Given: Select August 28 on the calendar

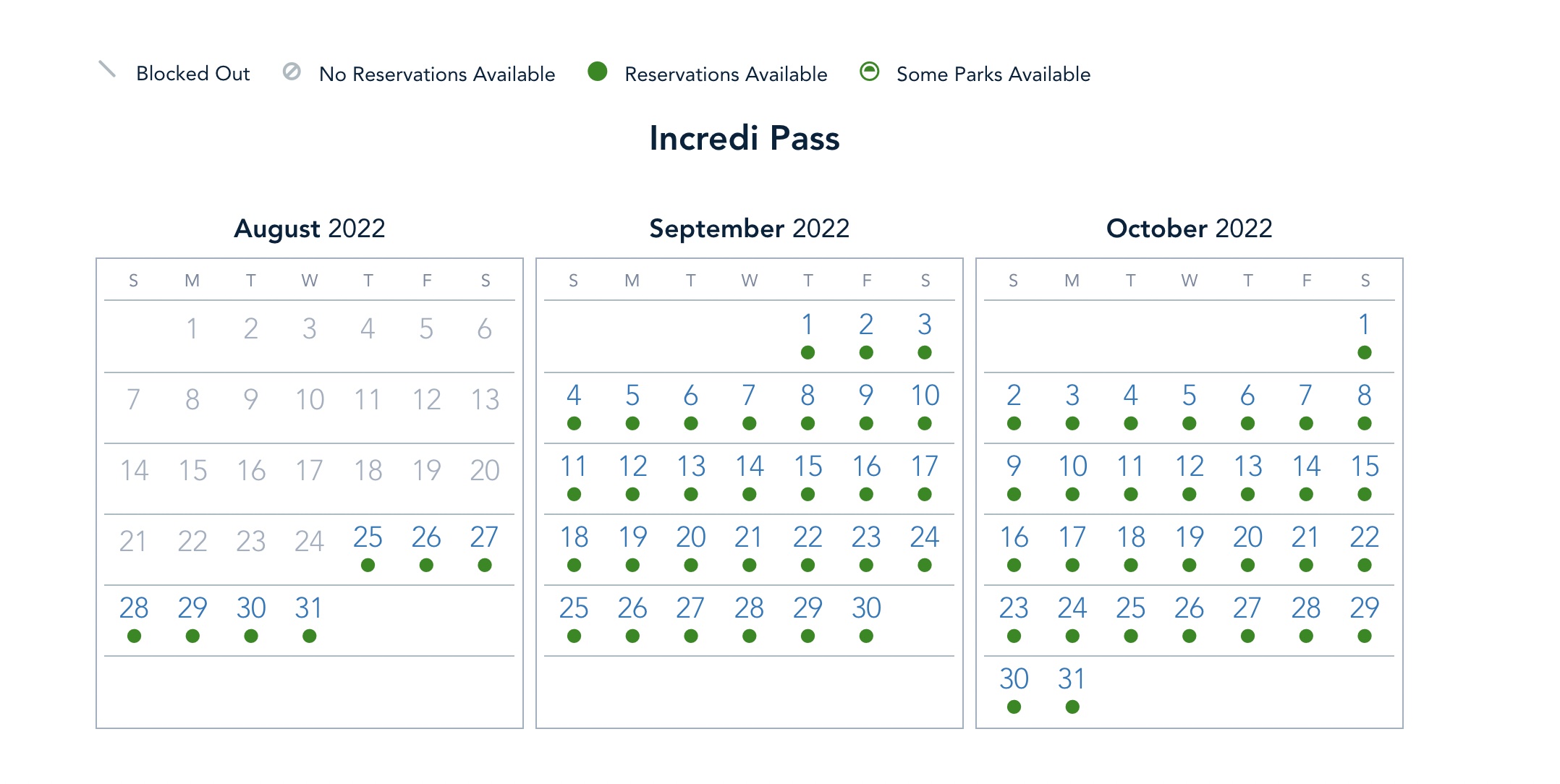Looking at the screenshot, I should coord(134,608).
